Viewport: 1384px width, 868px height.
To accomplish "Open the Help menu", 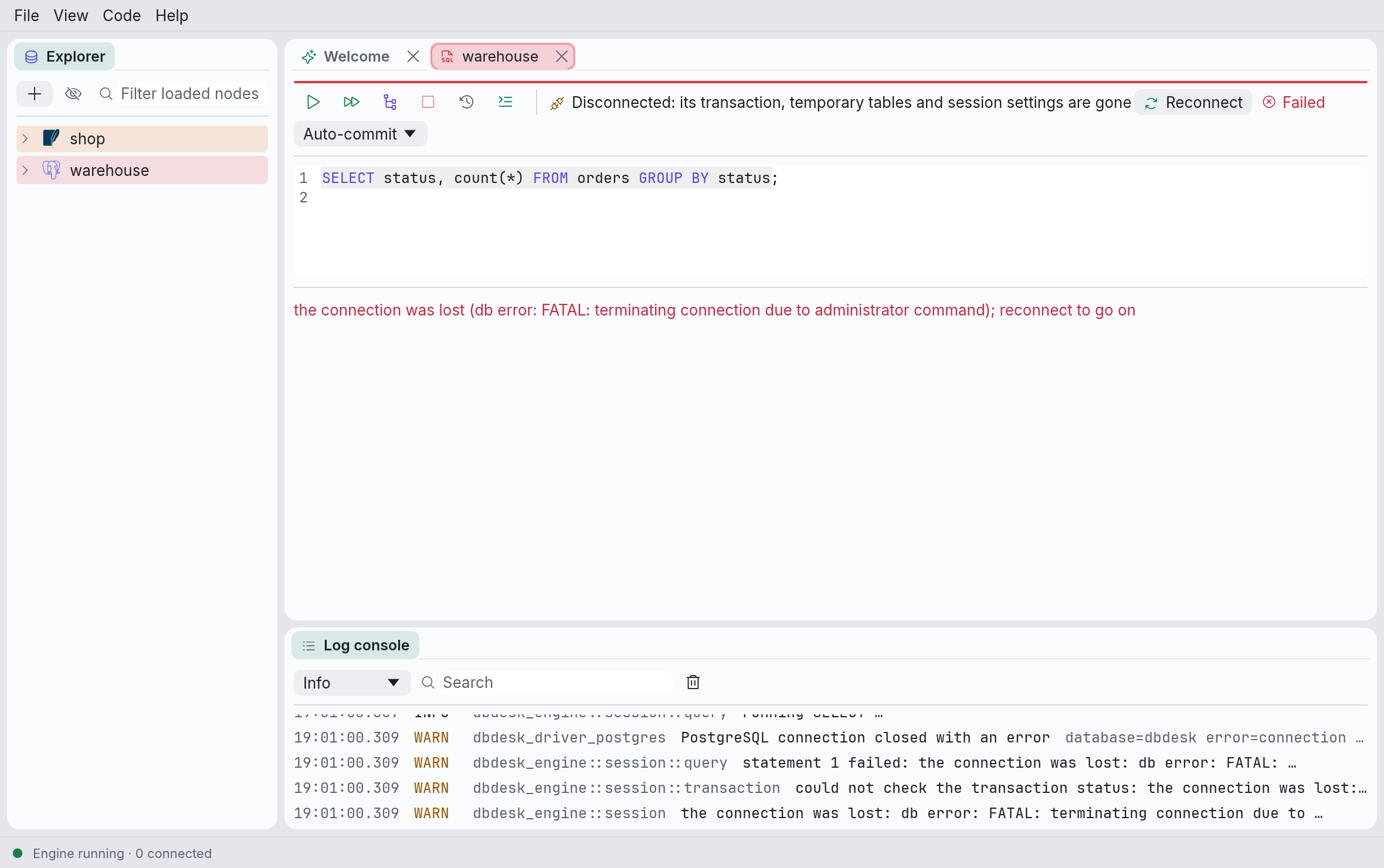I will pos(172,15).
